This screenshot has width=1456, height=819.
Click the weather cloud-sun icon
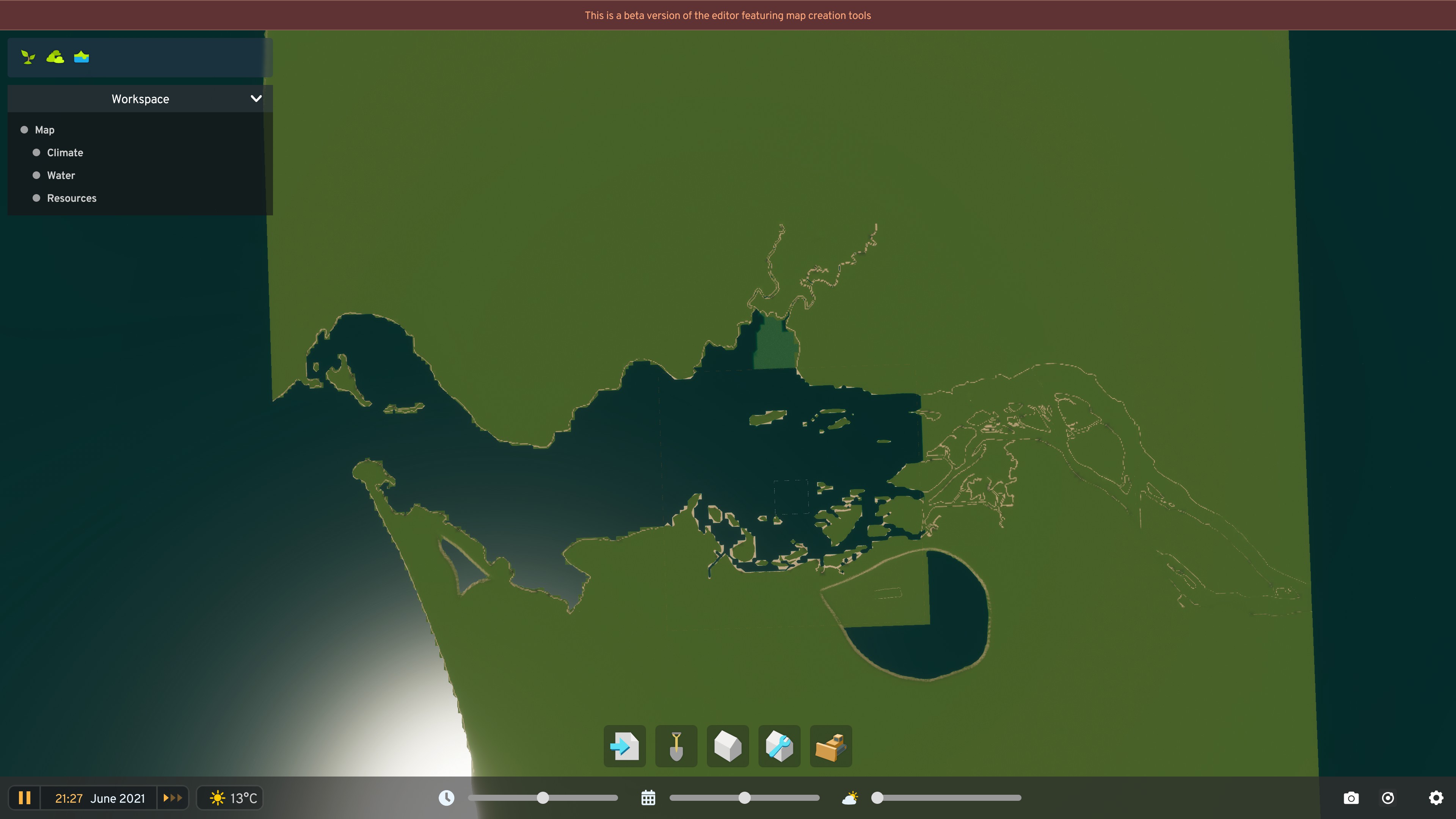coord(849,798)
